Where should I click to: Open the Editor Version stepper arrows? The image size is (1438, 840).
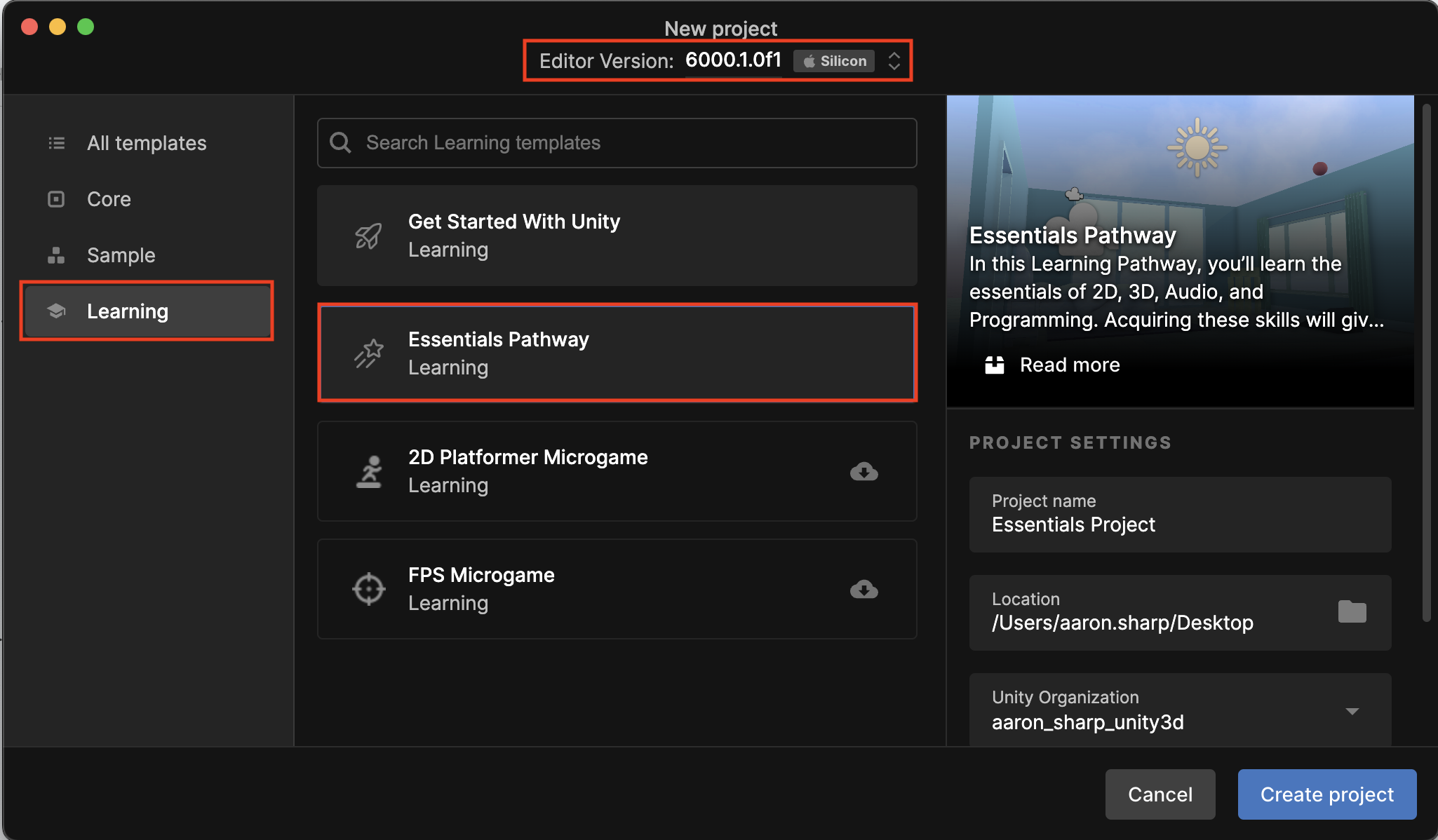point(894,61)
